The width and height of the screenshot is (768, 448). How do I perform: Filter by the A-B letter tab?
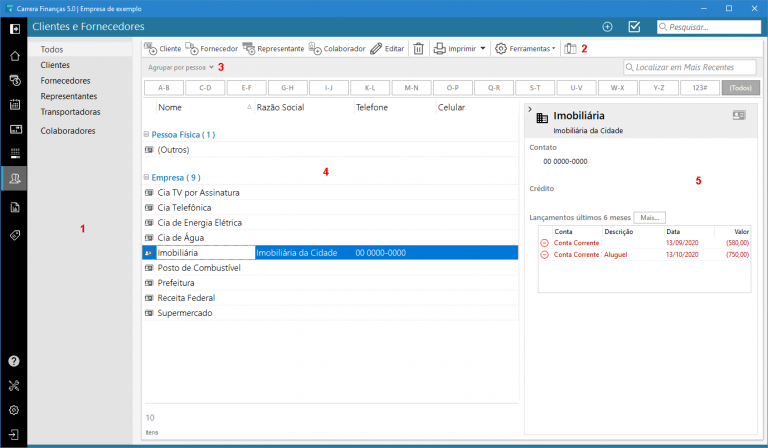click(x=163, y=88)
